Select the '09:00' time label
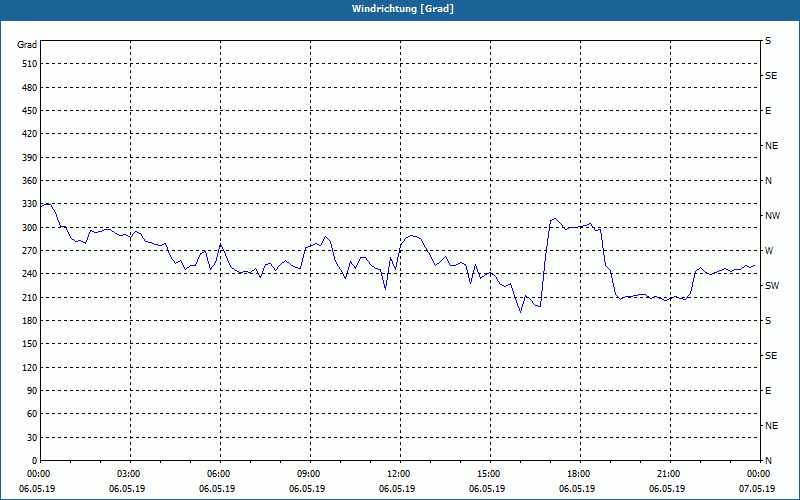The height and width of the screenshot is (500, 800). pos(308,474)
